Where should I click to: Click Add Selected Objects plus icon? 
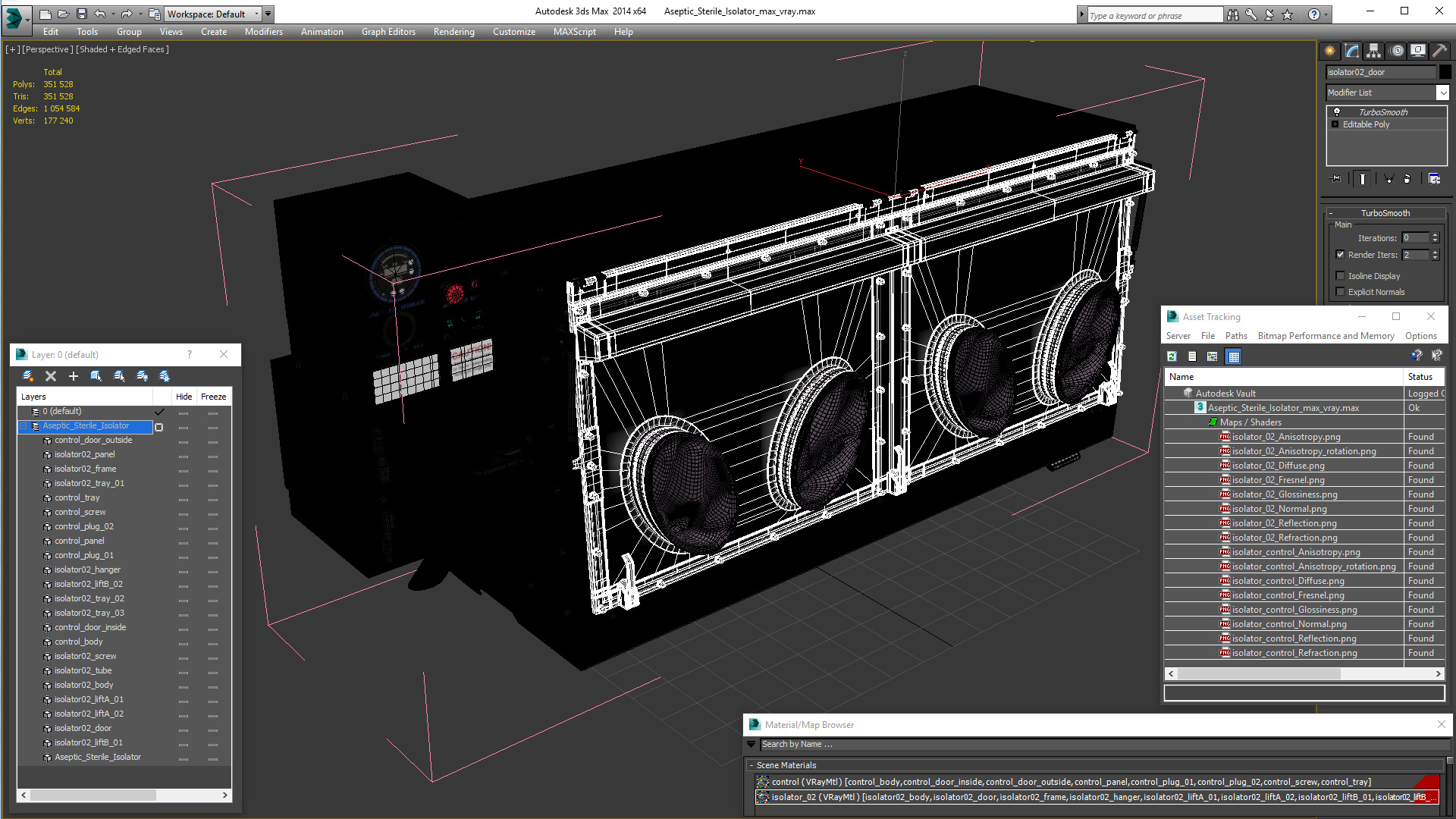point(74,376)
